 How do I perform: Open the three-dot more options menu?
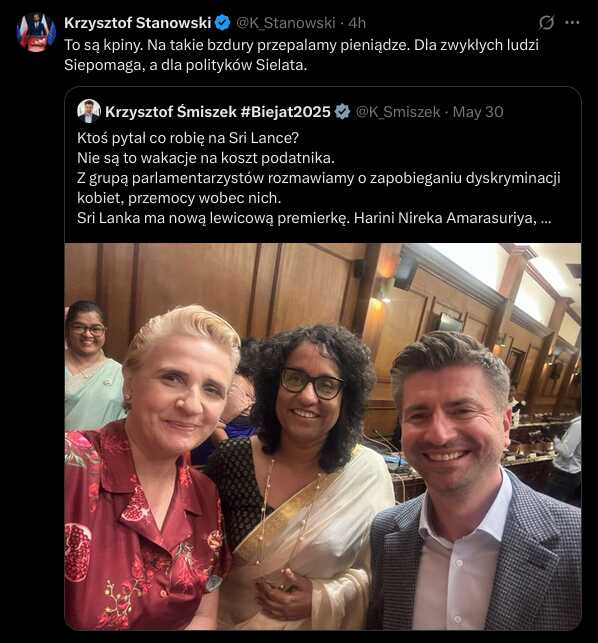coord(572,23)
